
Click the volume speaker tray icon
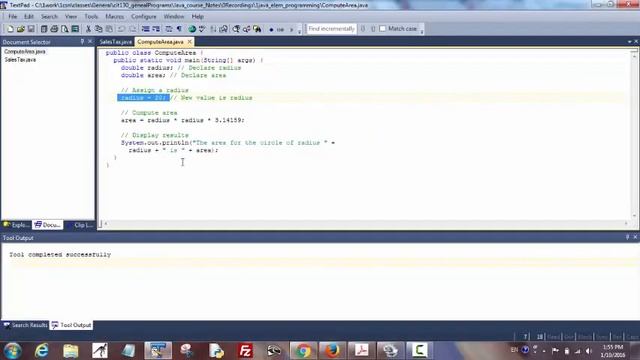tap(589, 351)
